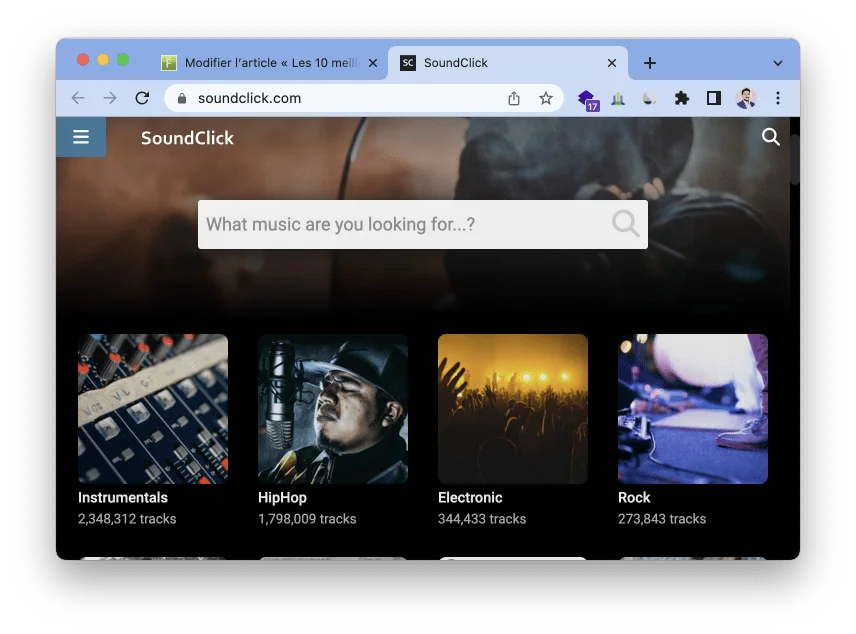Viewport: 856px width, 634px height.
Task: Click the red close window button
Action: (x=83, y=60)
